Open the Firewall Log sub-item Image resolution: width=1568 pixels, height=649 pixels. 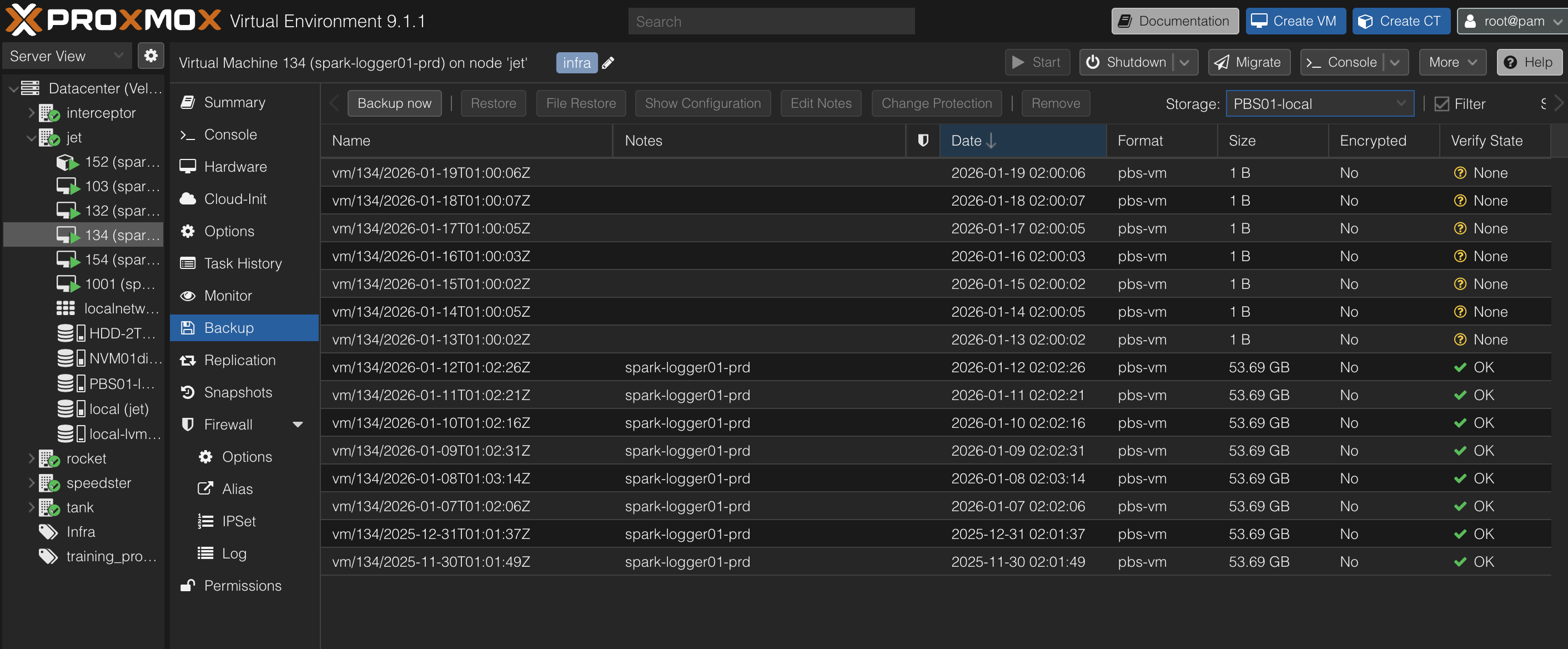coord(244,553)
